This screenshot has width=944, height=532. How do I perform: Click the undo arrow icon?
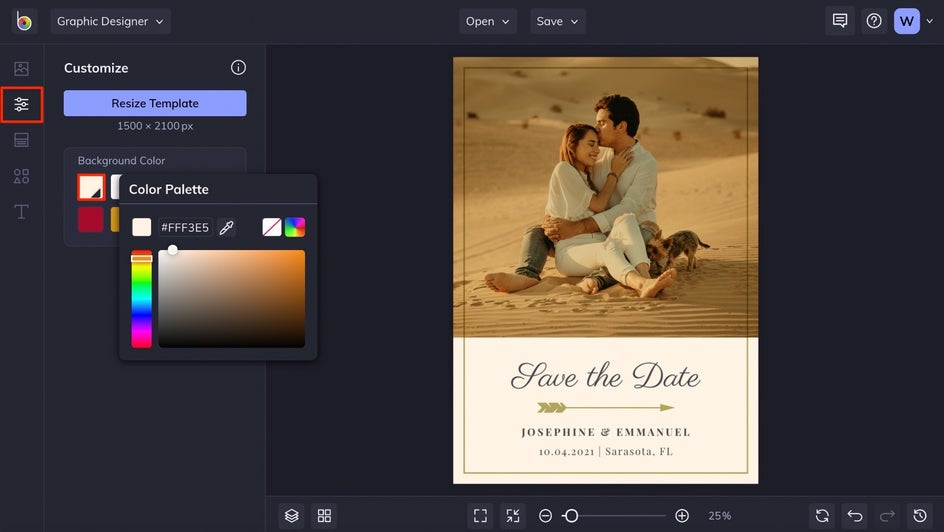click(855, 515)
